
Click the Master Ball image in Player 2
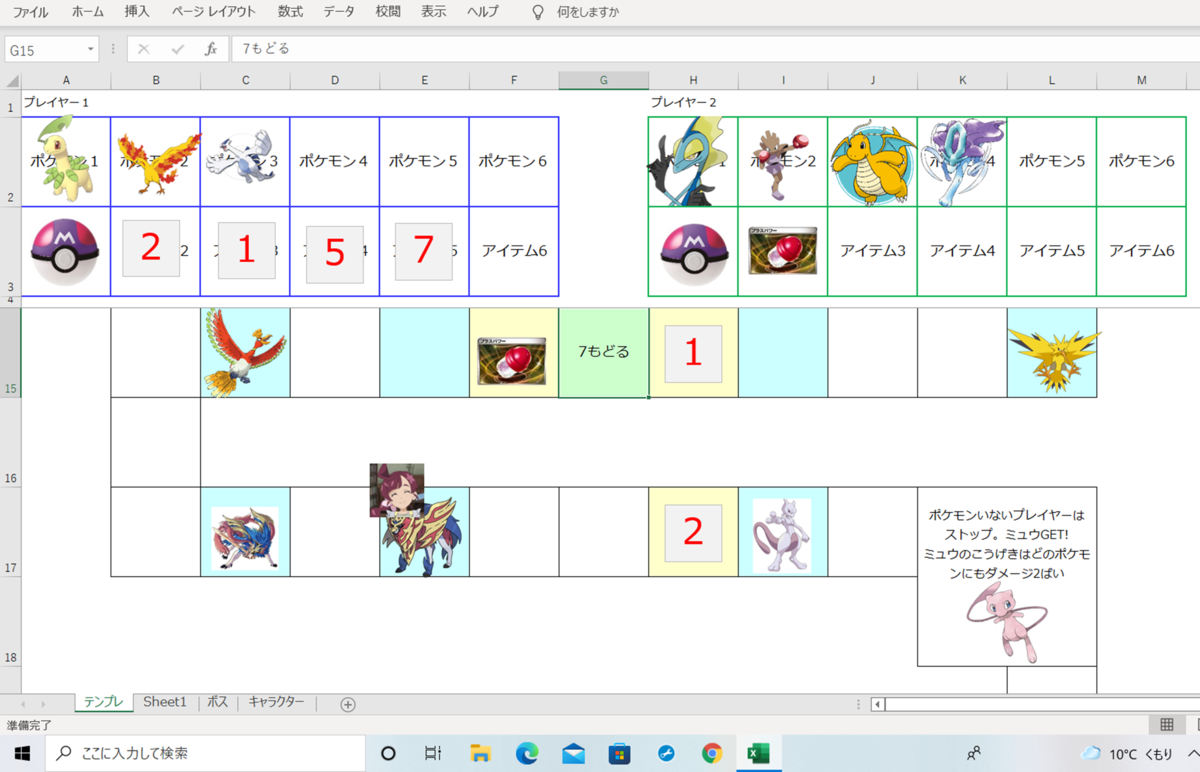(694, 253)
